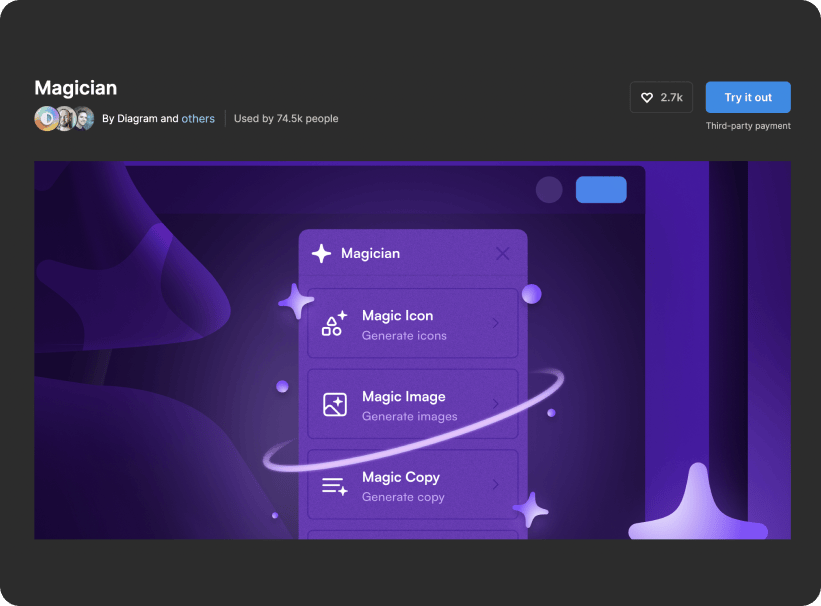The image size is (821, 606).
Task: Click the Third-party payment label
Action: (748, 126)
